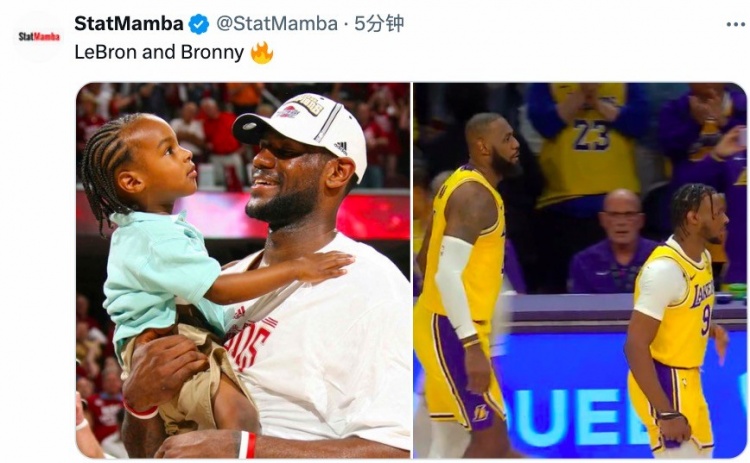Open the StatMamba profile avatar
The width and height of the screenshot is (750, 463).
point(39,37)
